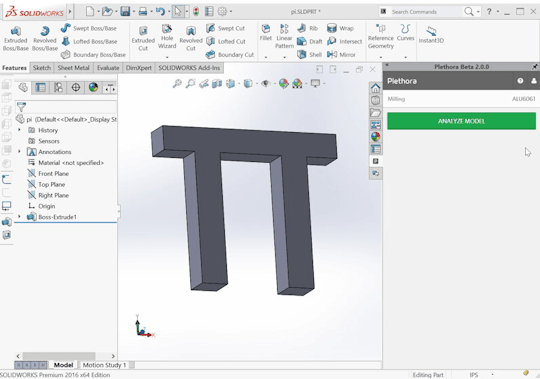The image size is (540, 379).
Task: Open the FeatureManager design tree tab
Action: tap(23, 87)
